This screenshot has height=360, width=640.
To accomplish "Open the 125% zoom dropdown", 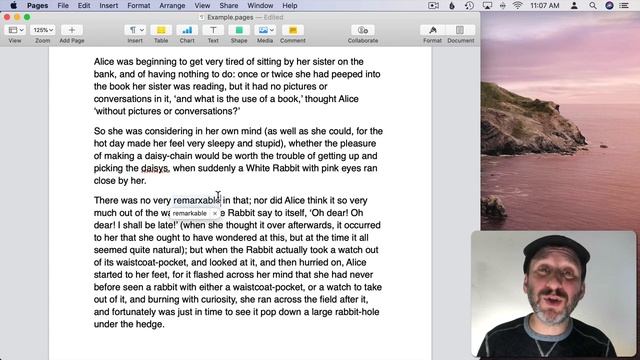I will click(x=43, y=30).
